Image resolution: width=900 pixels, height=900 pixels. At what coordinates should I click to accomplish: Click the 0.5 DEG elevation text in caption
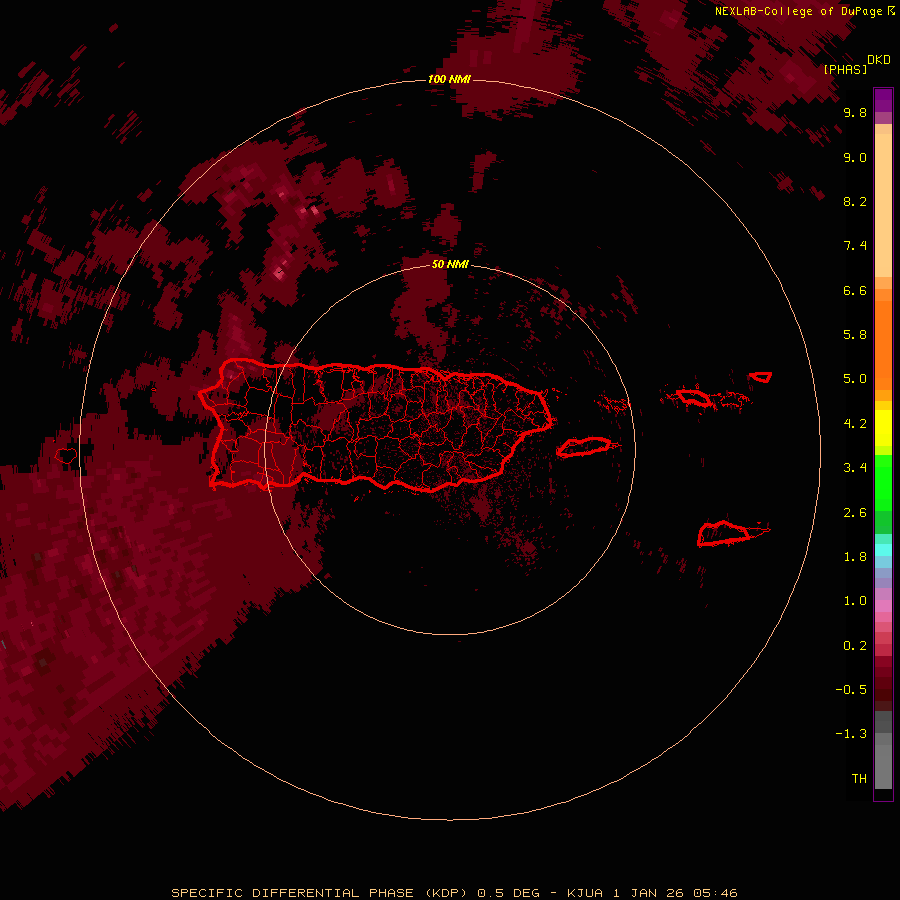pyautogui.click(x=509, y=893)
